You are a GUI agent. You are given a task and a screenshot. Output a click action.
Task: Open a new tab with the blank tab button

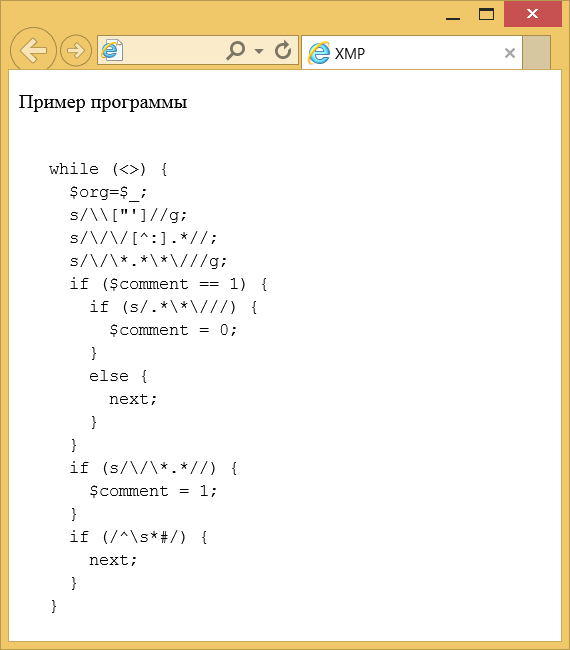coord(536,53)
